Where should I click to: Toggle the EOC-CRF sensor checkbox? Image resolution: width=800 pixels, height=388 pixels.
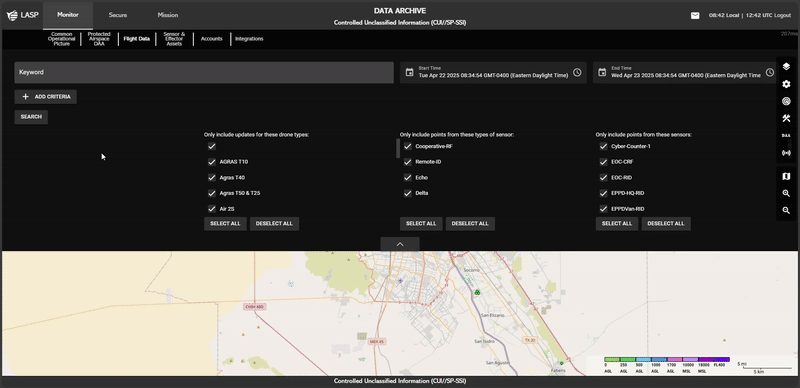click(x=604, y=162)
